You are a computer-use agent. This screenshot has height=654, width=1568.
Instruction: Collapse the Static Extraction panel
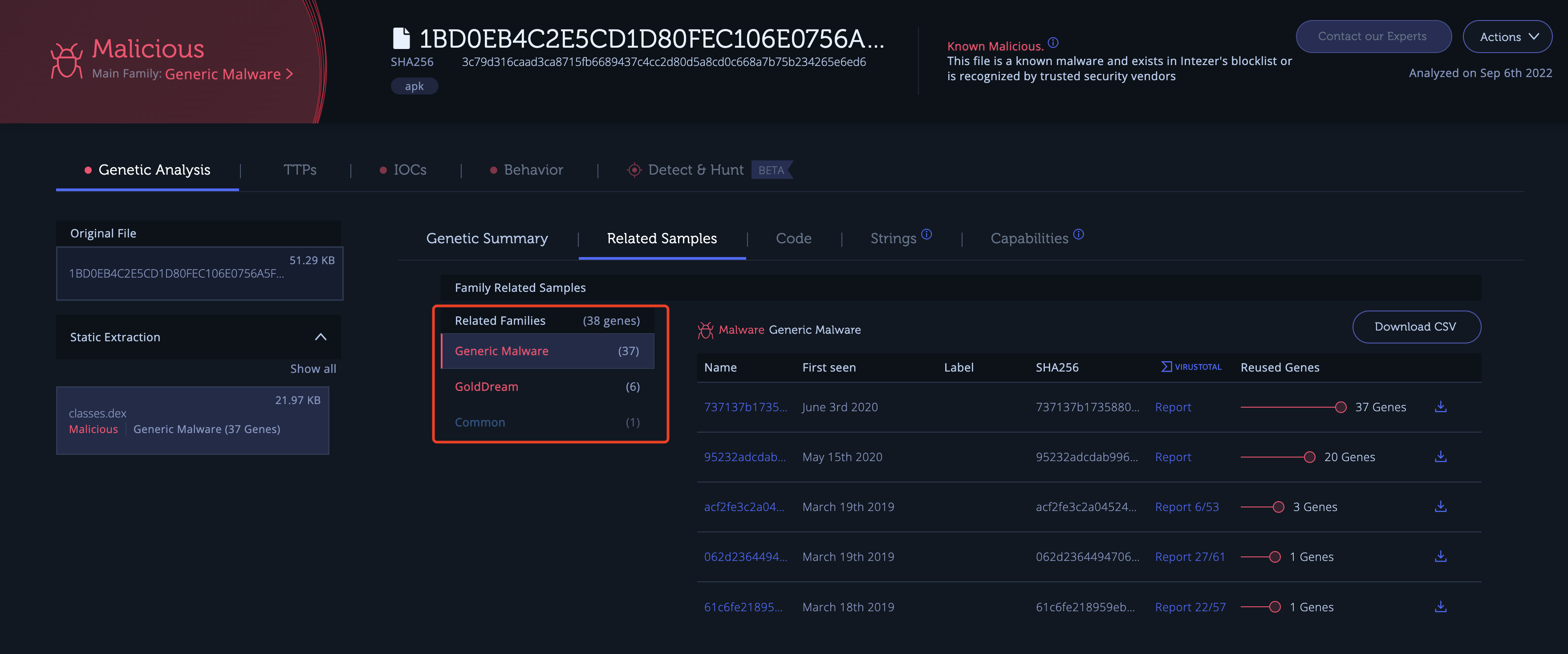(320, 336)
